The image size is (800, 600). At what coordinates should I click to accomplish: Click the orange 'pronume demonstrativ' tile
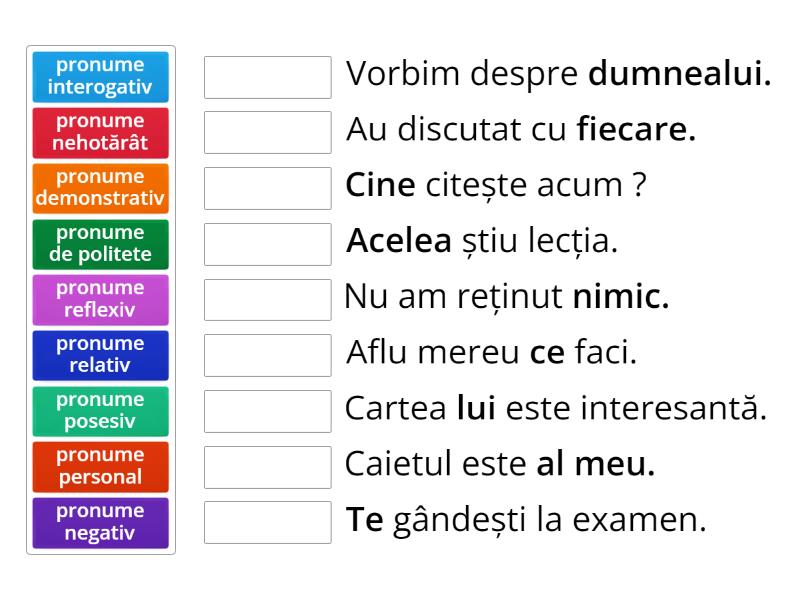tap(100, 188)
